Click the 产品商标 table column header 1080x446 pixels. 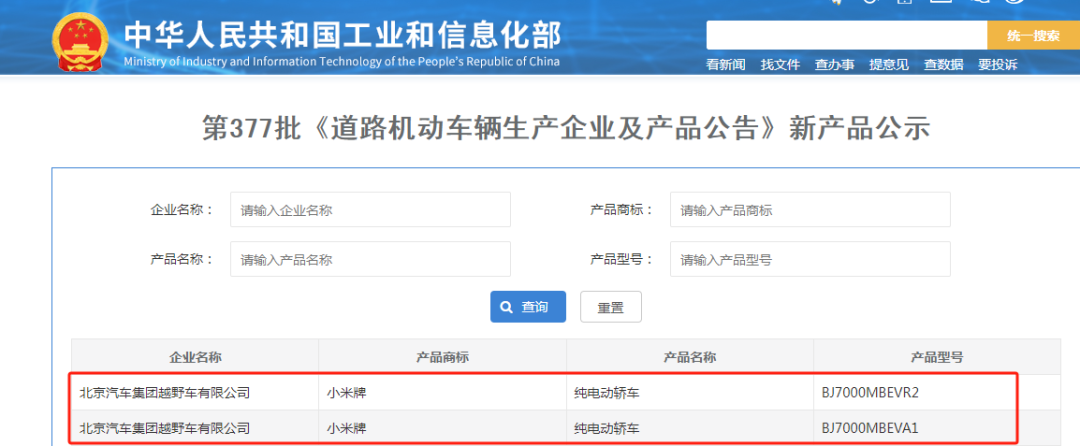(x=442, y=357)
